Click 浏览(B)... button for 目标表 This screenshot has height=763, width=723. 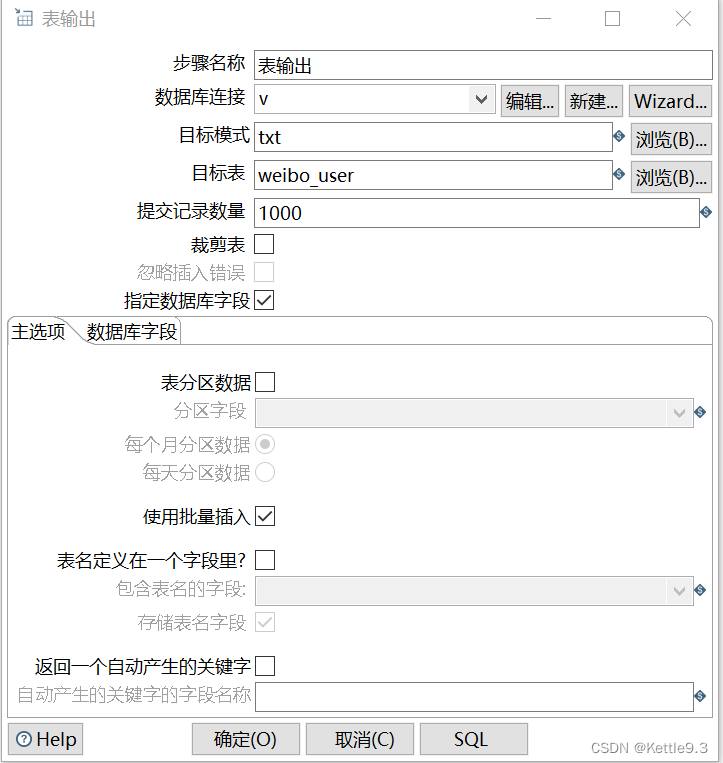pyautogui.click(x=671, y=177)
